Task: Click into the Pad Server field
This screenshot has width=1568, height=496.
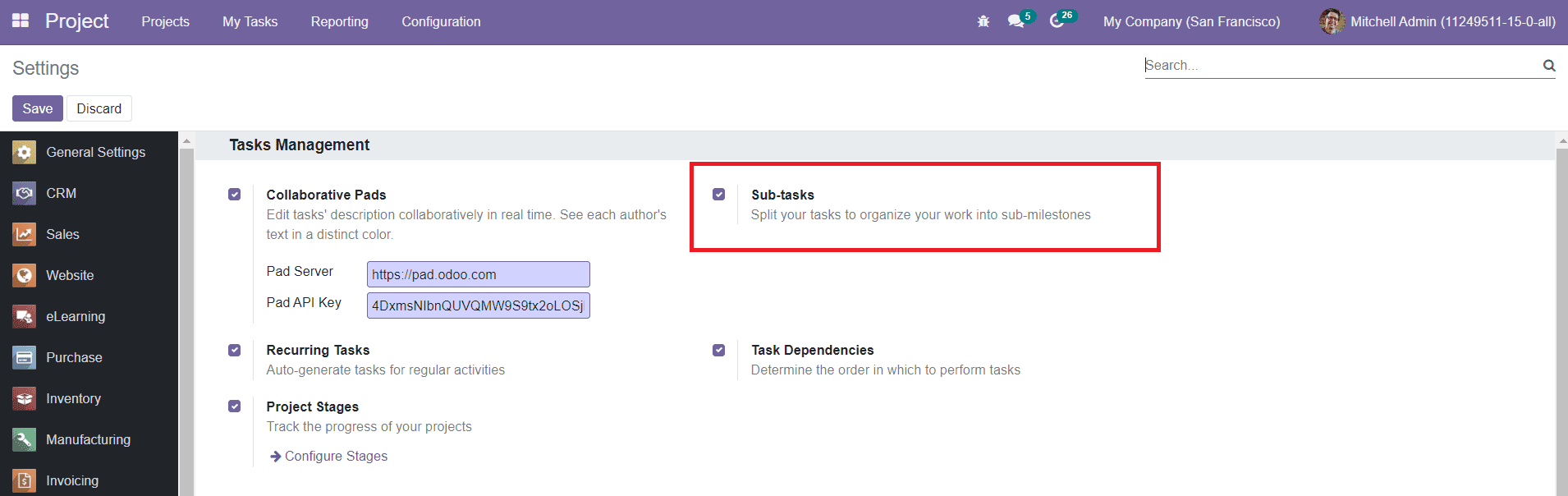Action: click(478, 274)
